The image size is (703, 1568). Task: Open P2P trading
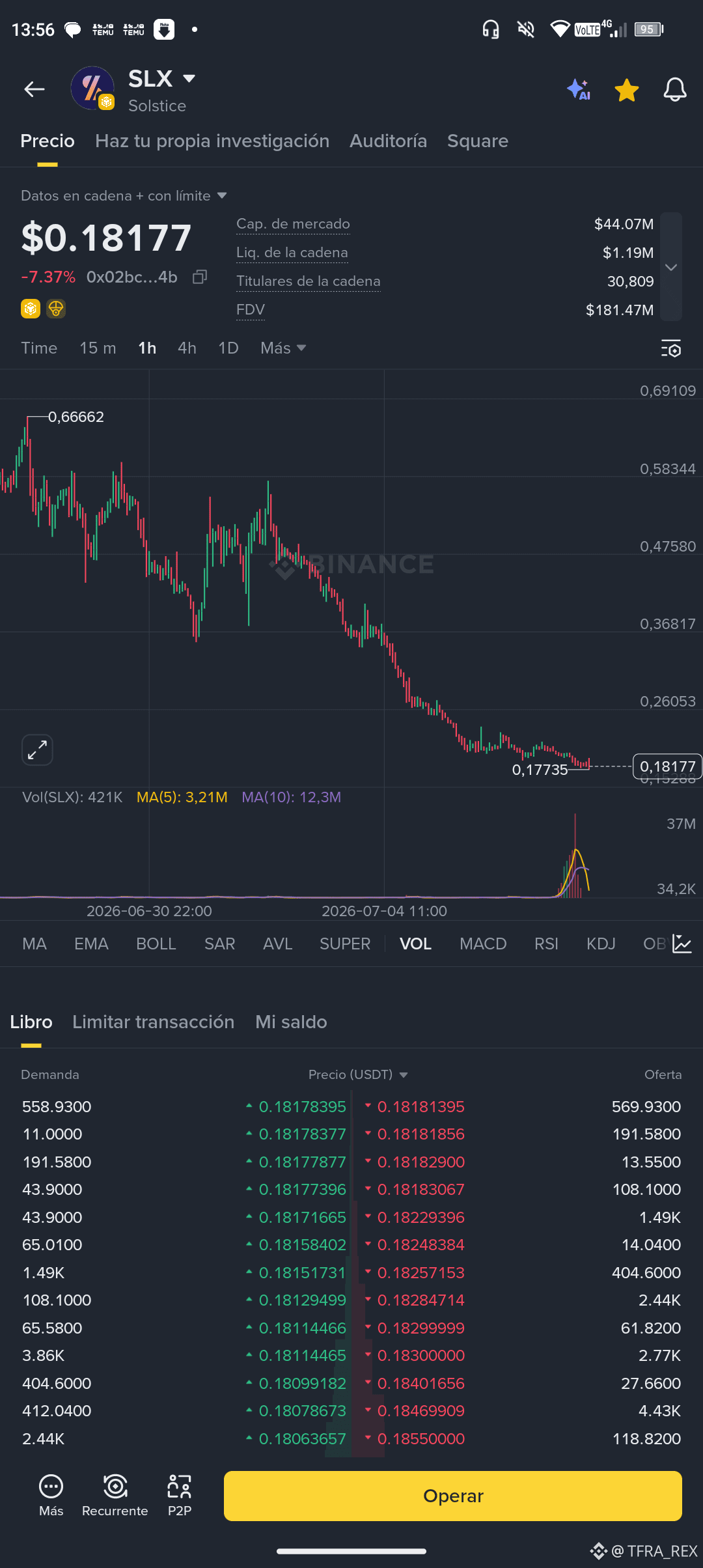click(x=180, y=1496)
